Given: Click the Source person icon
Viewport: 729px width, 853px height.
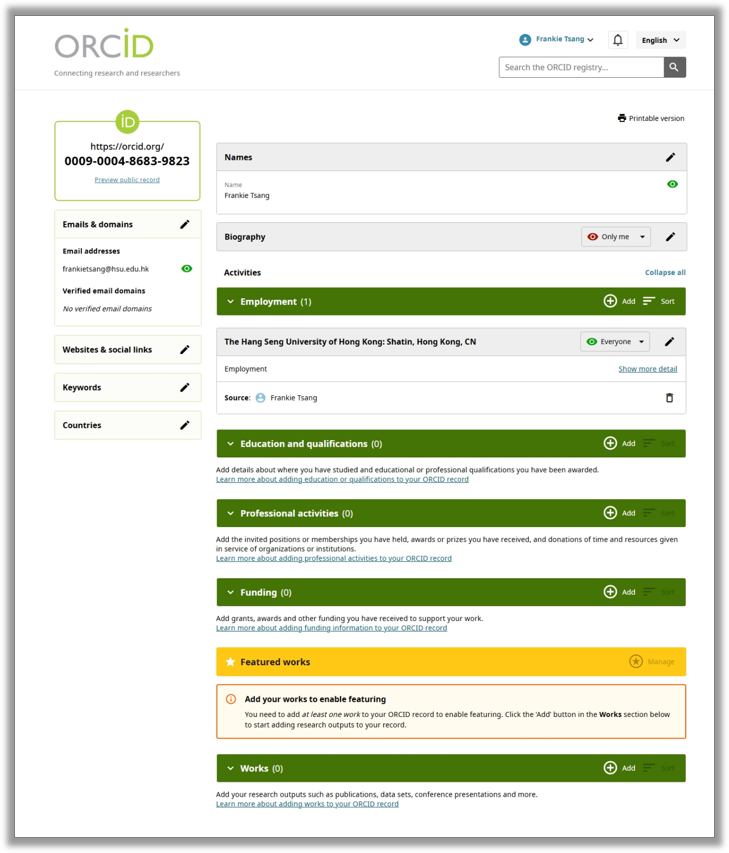Looking at the screenshot, I should click(261, 398).
